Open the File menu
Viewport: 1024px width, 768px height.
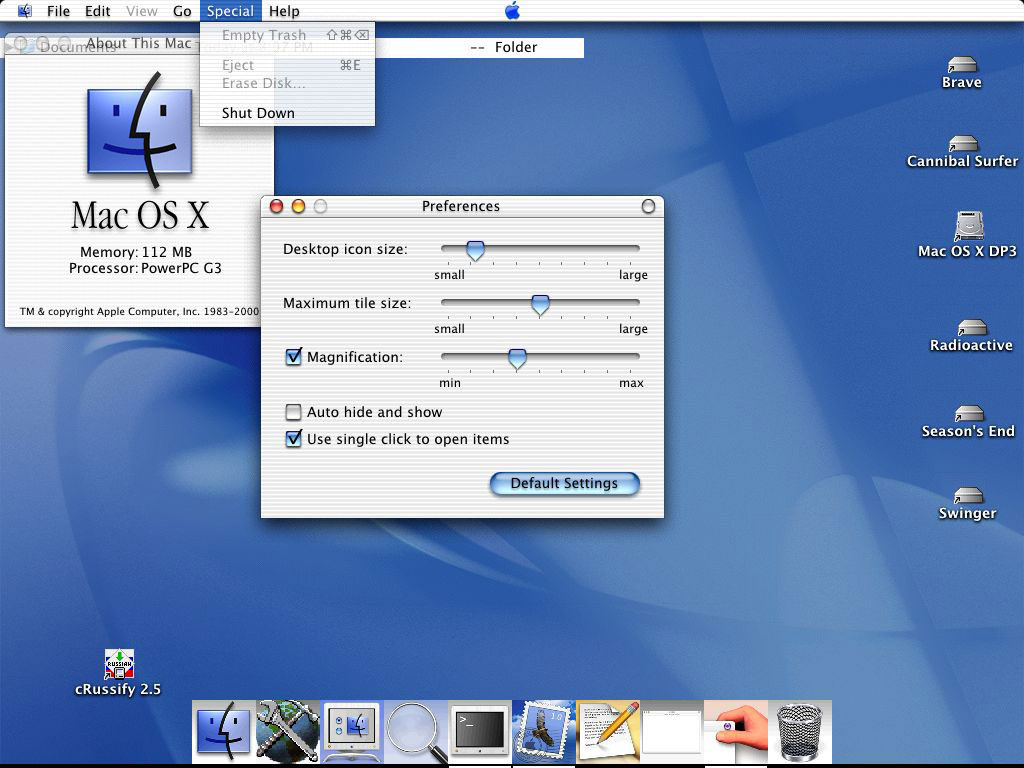coord(58,11)
